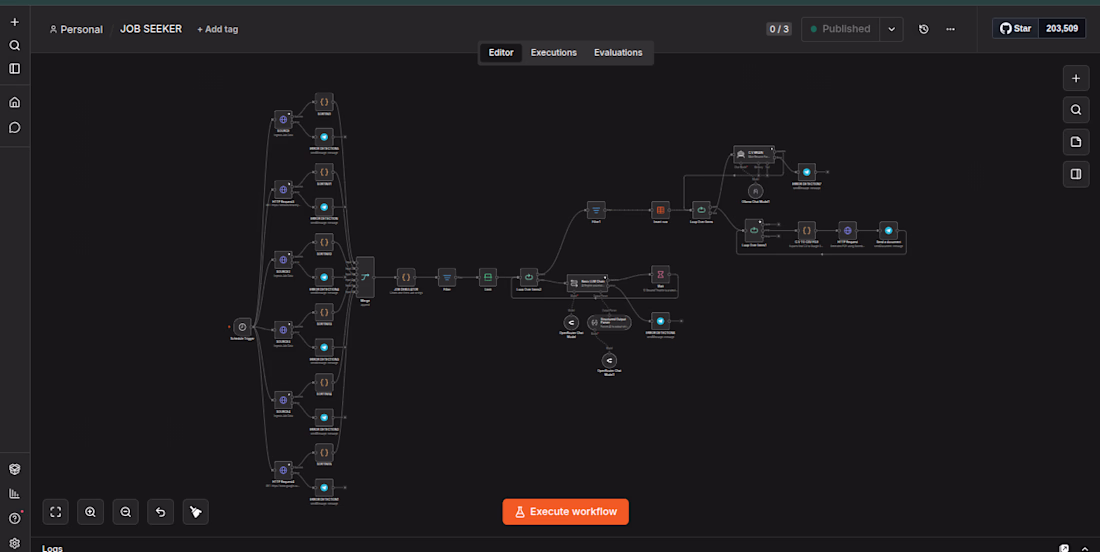Click the Execute workflow button

[565, 512]
